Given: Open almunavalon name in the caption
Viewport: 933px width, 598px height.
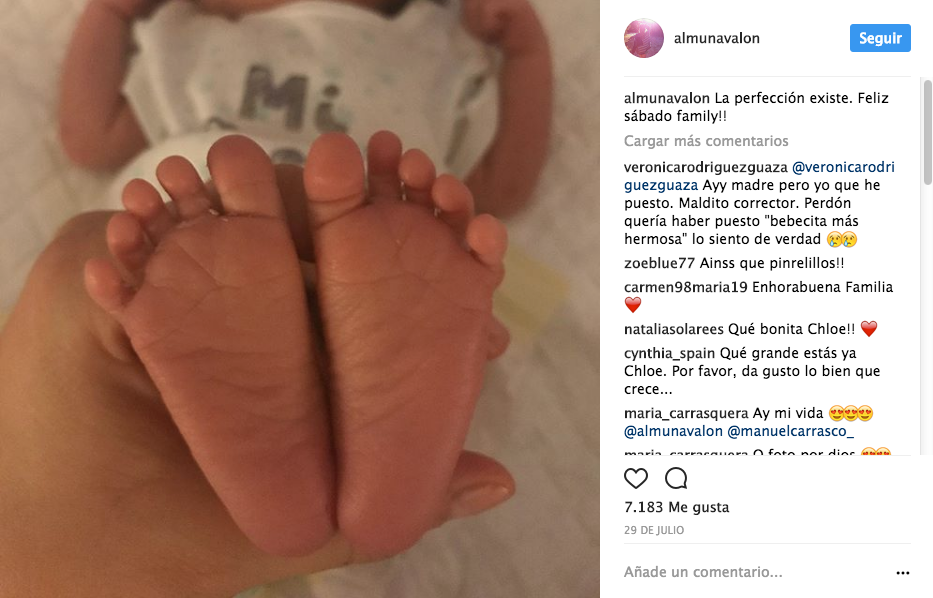Looking at the screenshot, I should [666, 98].
